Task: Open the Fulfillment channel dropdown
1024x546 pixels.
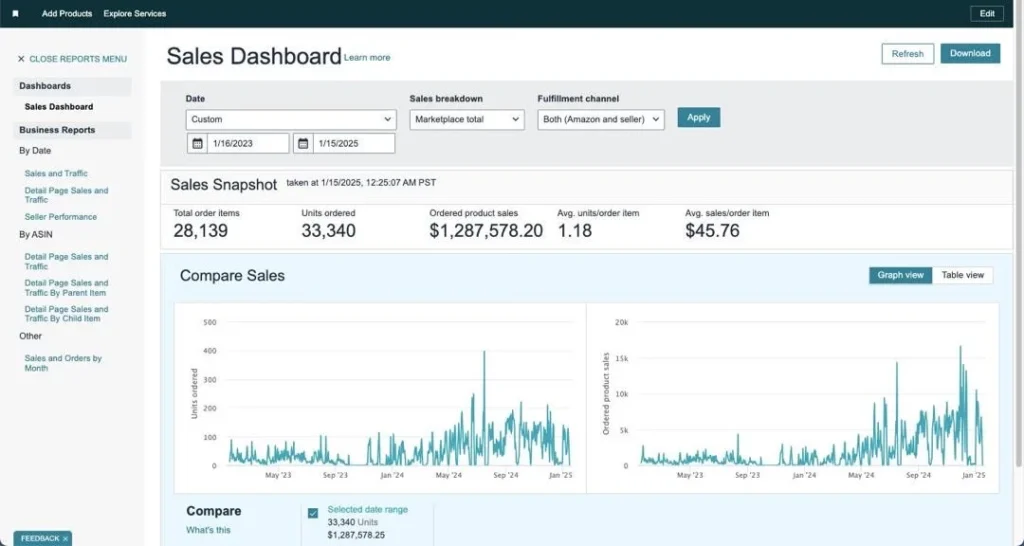Action: (x=600, y=119)
